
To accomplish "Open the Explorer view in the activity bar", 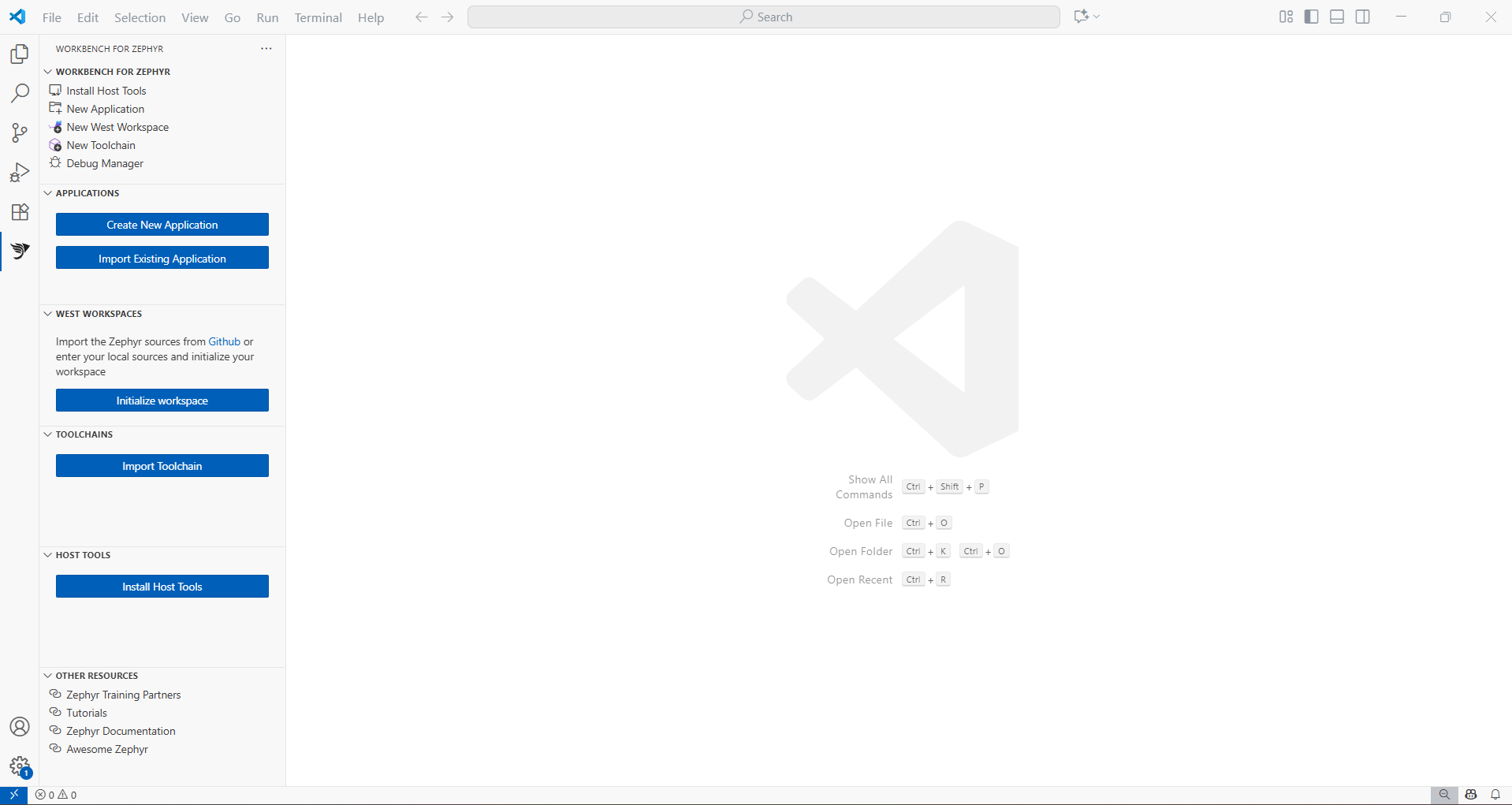I will click(19, 54).
